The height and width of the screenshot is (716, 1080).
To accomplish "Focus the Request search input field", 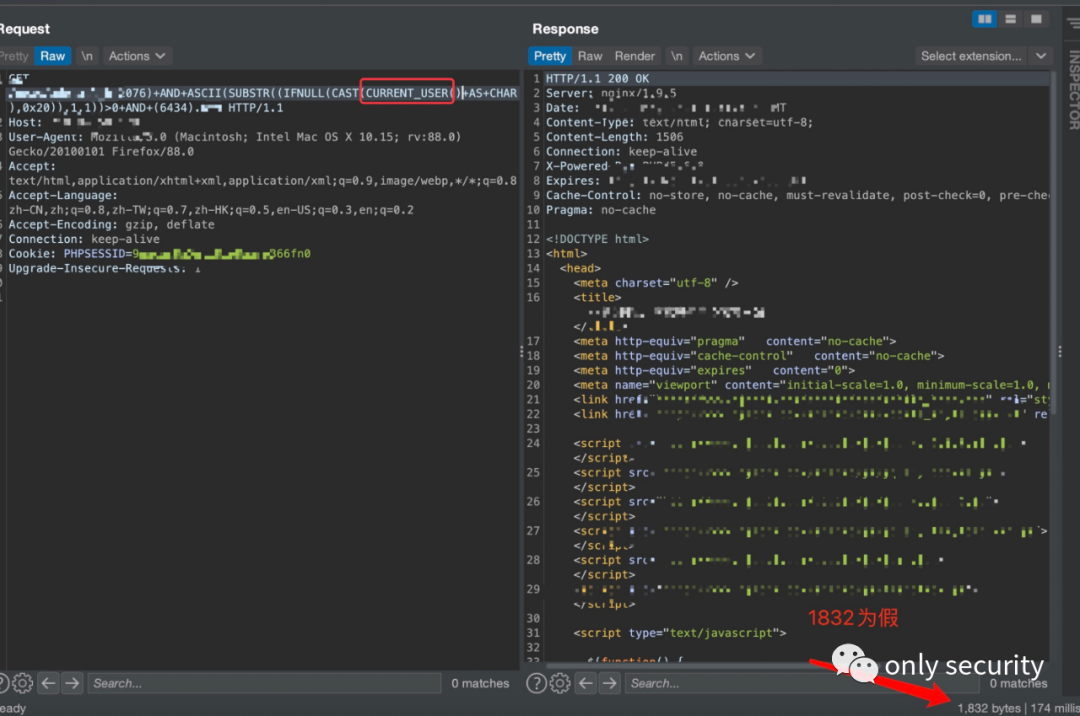I will click(264, 683).
